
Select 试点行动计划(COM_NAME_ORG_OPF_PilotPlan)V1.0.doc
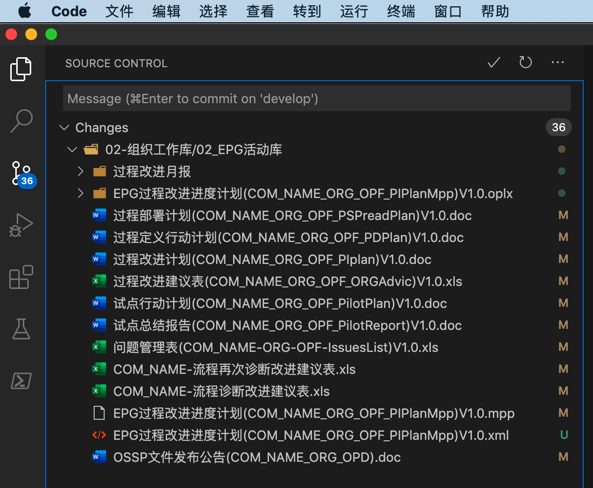coord(280,303)
